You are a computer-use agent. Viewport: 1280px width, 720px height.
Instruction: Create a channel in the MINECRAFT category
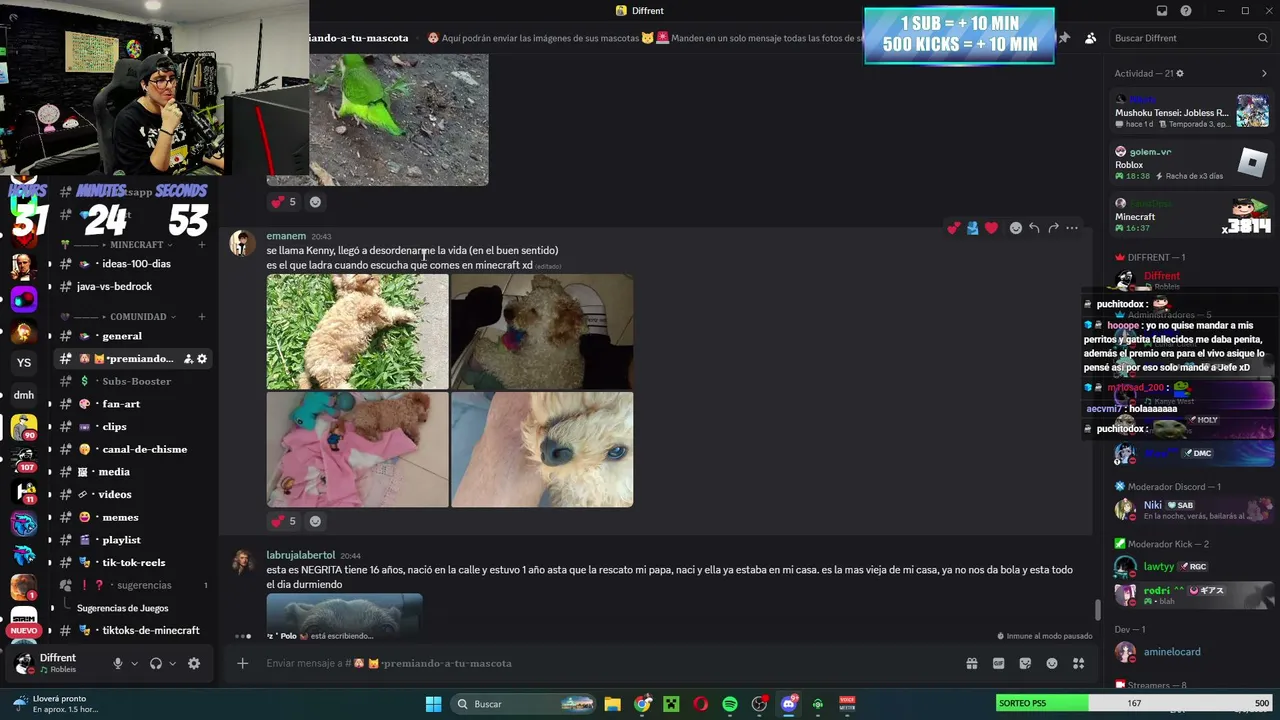coord(201,245)
